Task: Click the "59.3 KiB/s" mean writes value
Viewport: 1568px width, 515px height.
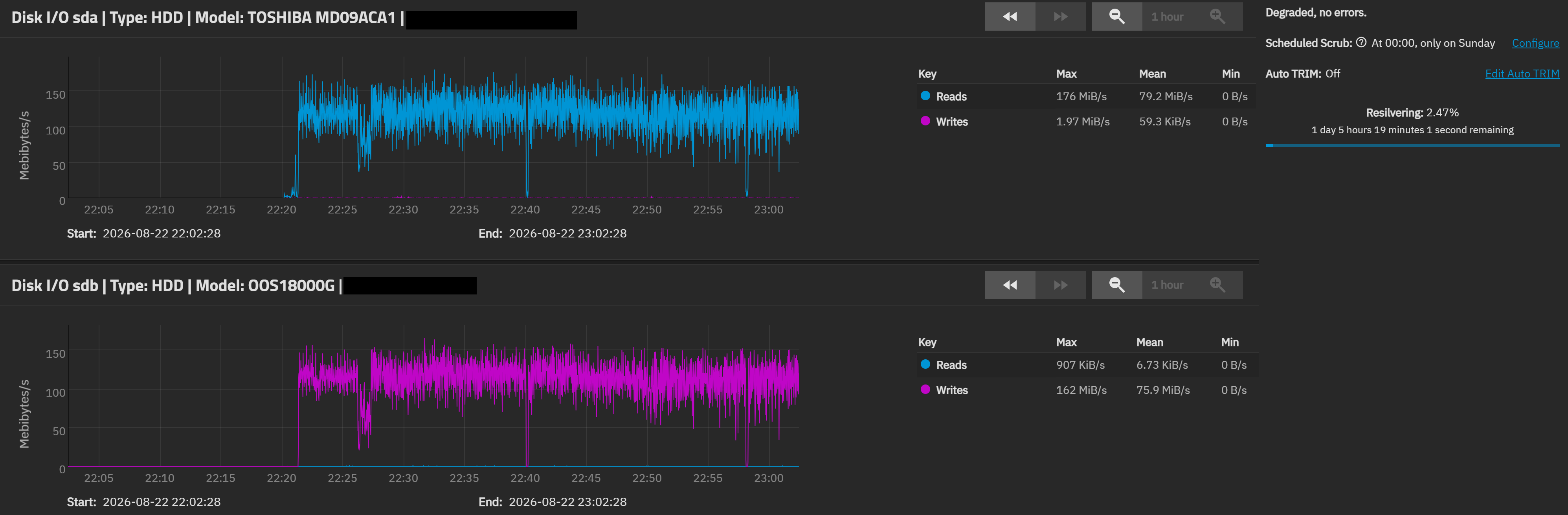Action: 1165,122
